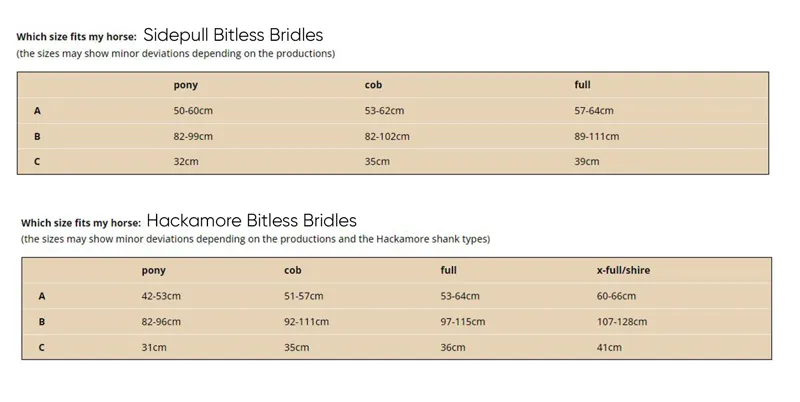
Task: Click row label A in the Sidepull table
Action: tap(37, 111)
